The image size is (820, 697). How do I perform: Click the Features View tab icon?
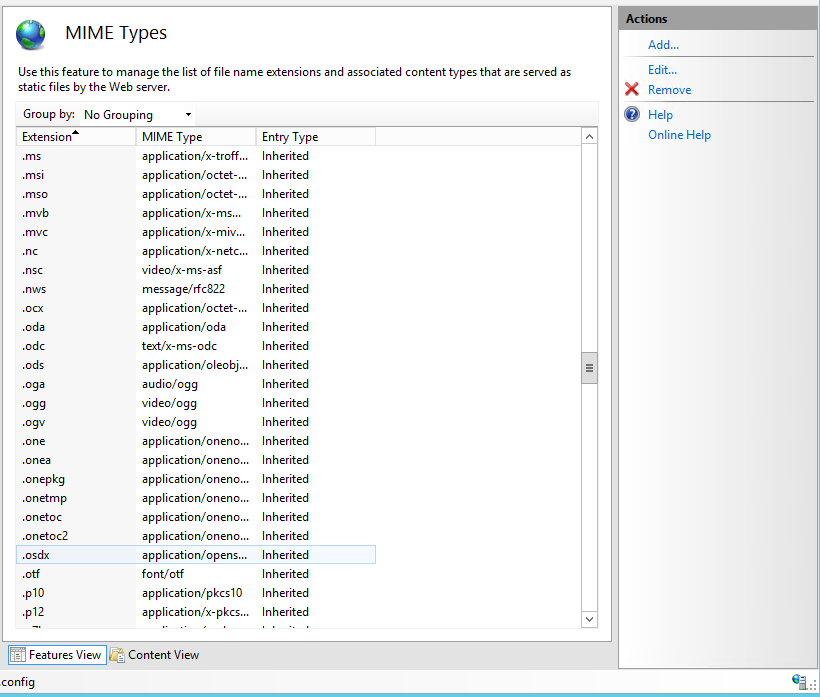click(17, 655)
